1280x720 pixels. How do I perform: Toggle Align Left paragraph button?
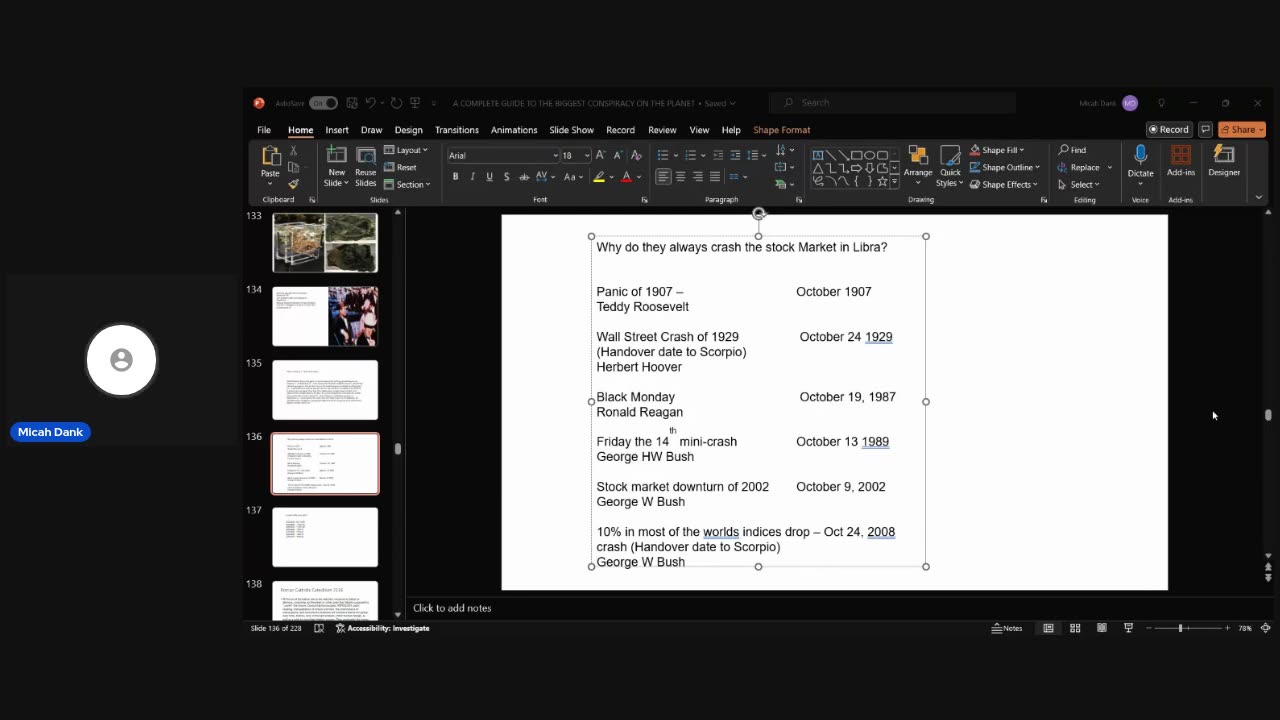coord(663,177)
